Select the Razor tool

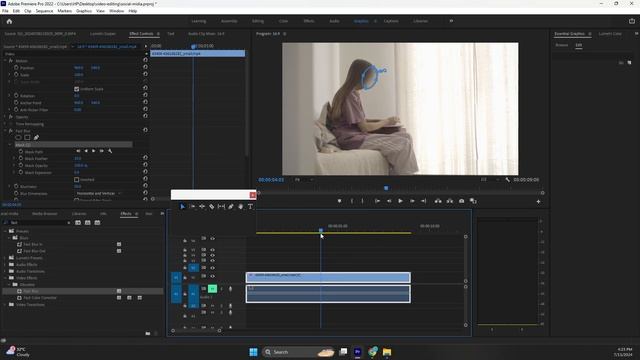[211, 207]
